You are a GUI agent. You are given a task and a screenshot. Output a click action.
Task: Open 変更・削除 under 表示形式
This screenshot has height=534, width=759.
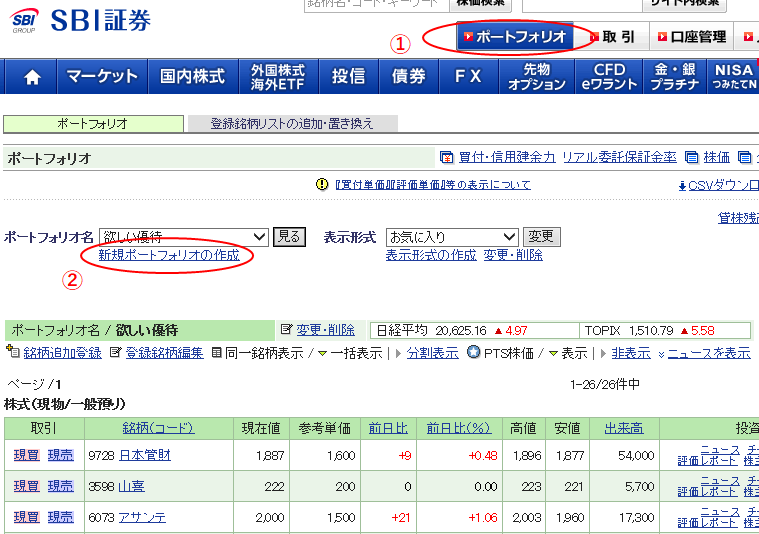(513, 255)
